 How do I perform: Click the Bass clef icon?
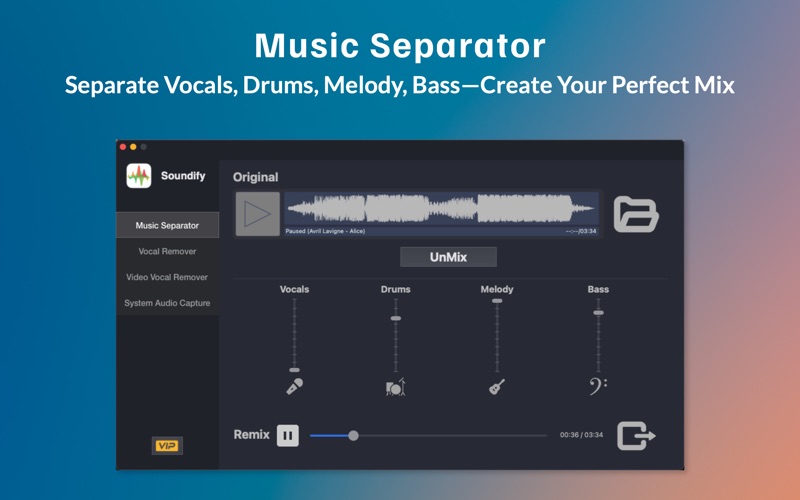tap(598, 387)
